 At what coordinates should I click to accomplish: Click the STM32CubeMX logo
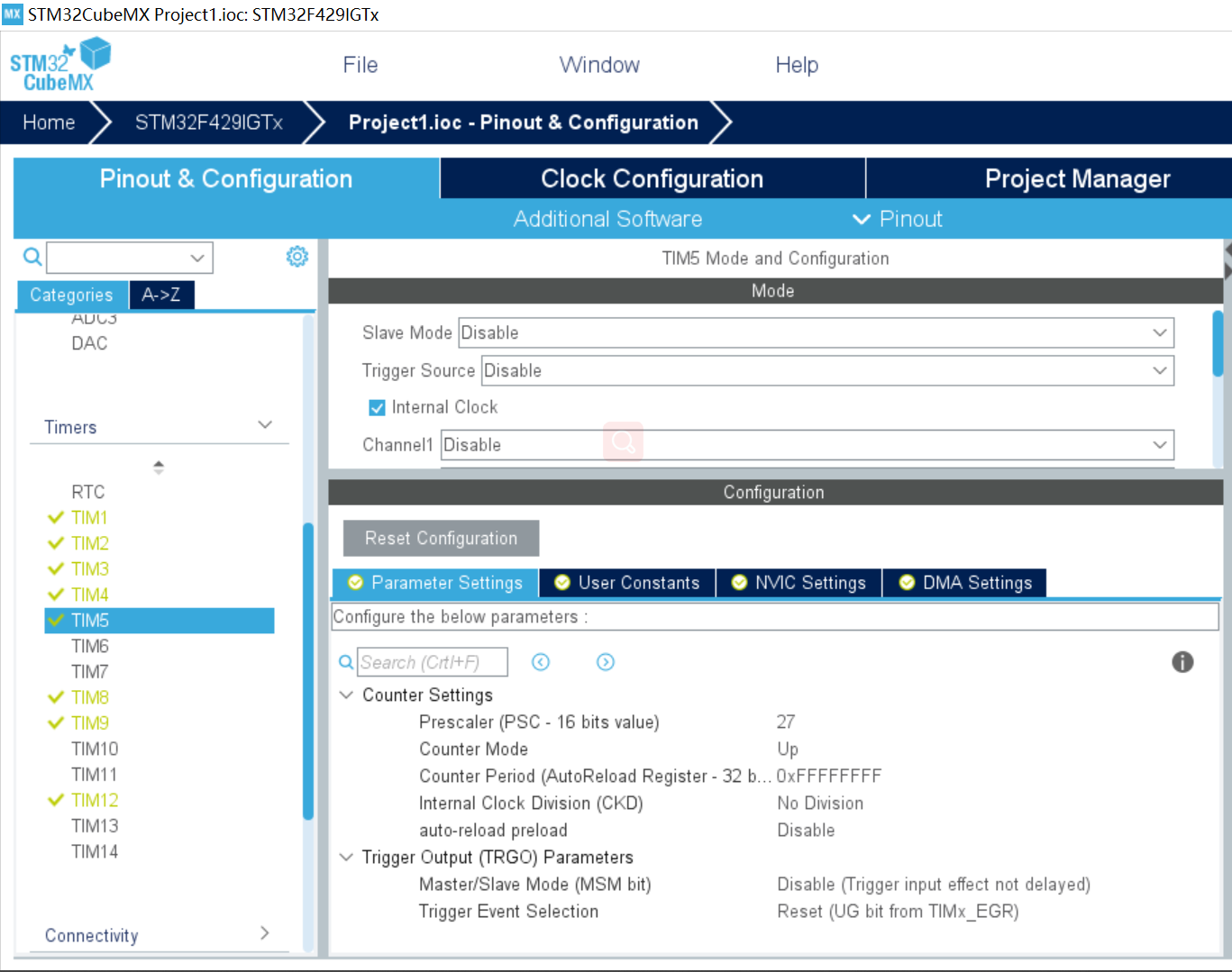pyautogui.click(x=59, y=65)
